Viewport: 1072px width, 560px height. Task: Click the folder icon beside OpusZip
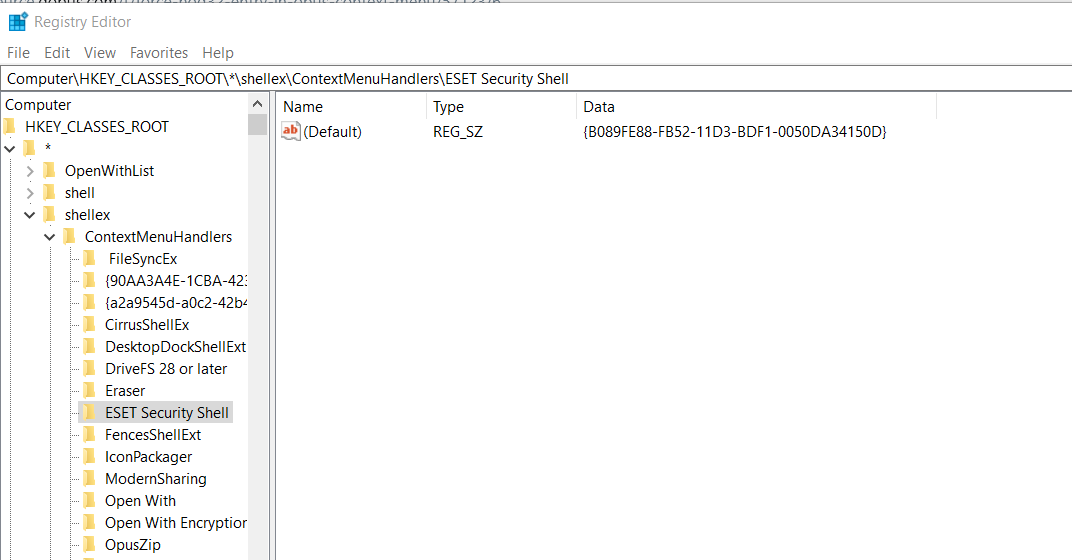point(90,545)
